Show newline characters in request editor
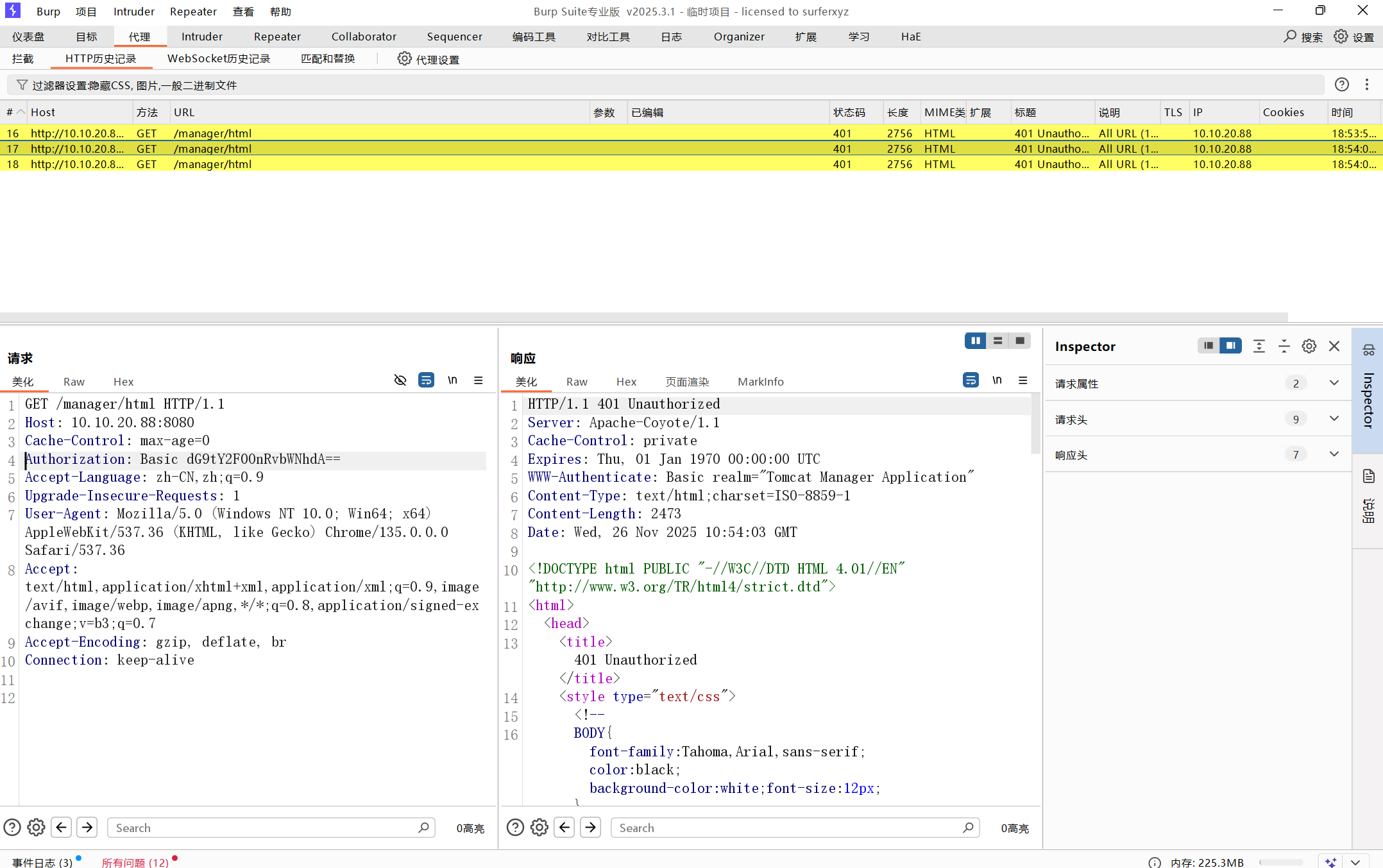 coord(452,380)
